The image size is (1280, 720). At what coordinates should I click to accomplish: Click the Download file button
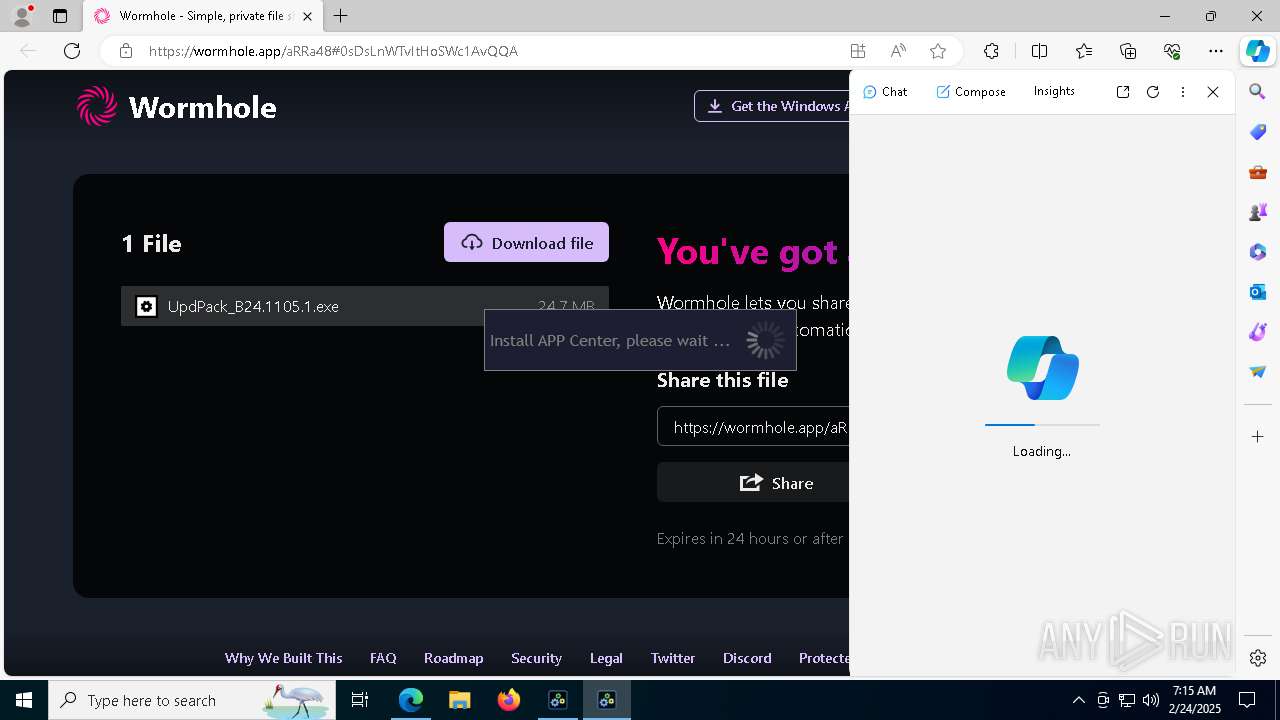click(x=526, y=243)
